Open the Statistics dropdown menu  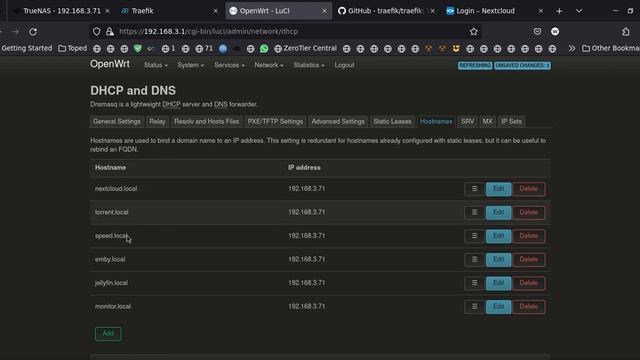click(x=309, y=65)
